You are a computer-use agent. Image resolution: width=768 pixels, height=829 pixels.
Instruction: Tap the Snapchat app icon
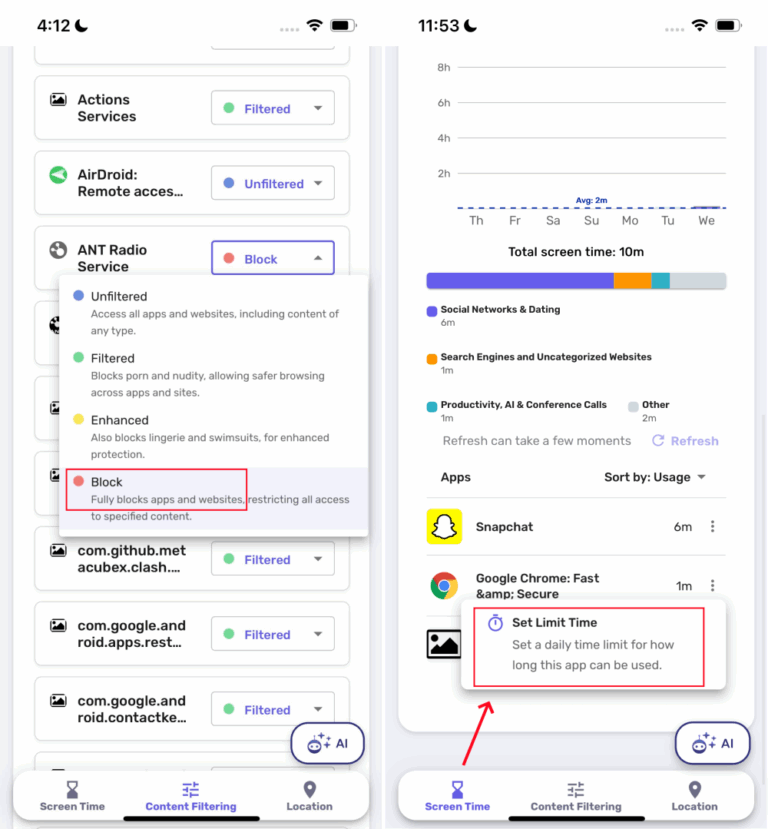point(444,527)
